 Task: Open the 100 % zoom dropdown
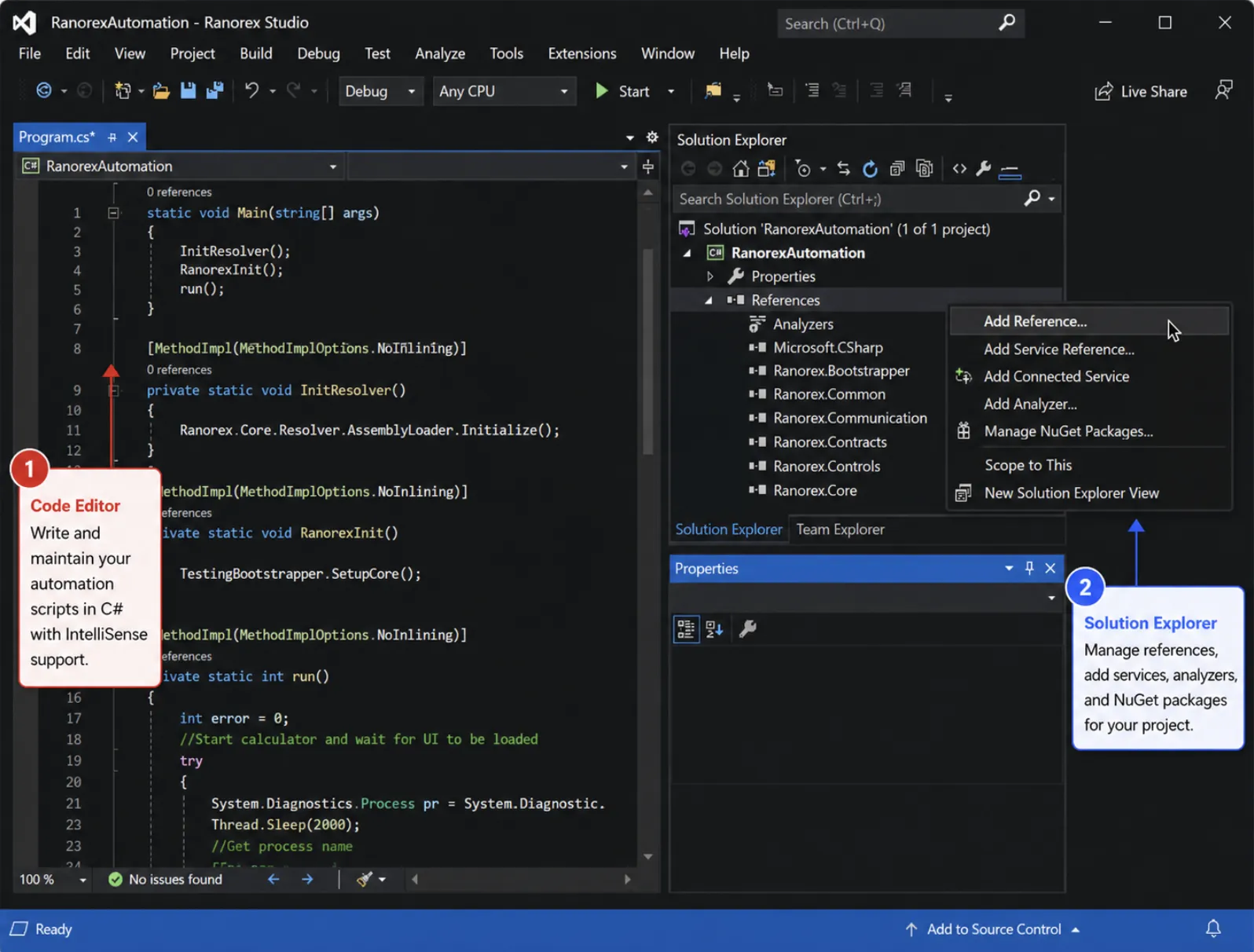[x=82, y=880]
